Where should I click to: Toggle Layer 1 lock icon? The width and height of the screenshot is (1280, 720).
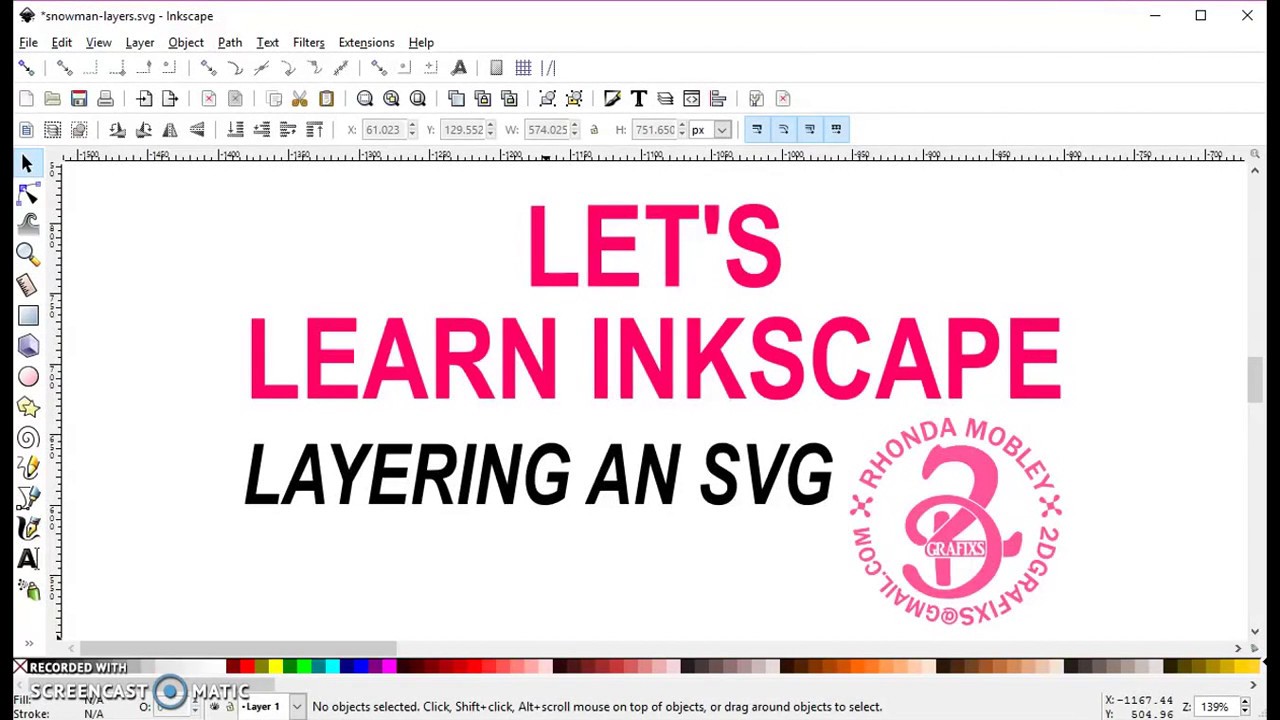(229, 707)
